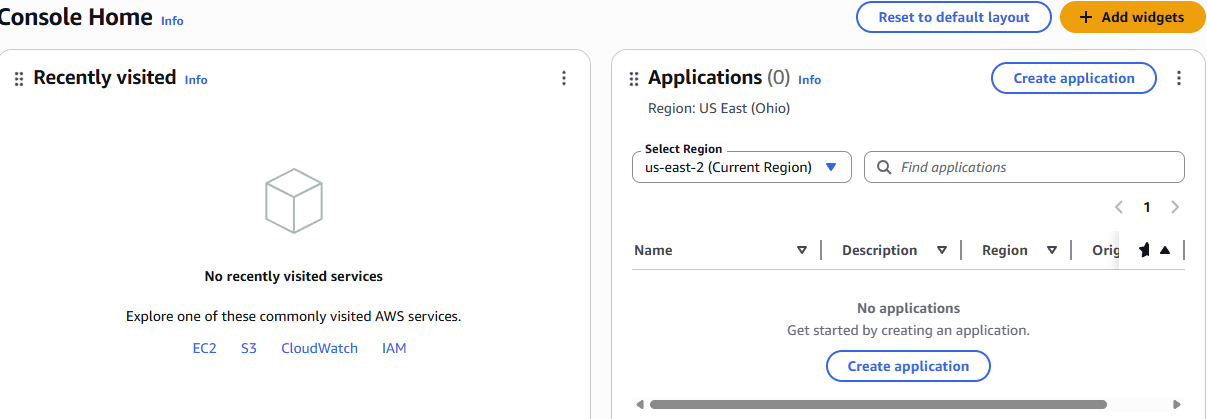Viewport: 1207px width, 419px height.
Task: Select page 1 in pagination
Action: [x=1147, y=207]
